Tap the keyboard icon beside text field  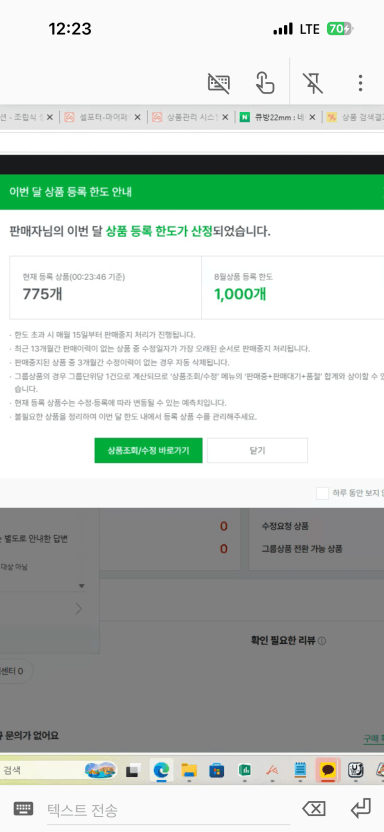(23, 809)
